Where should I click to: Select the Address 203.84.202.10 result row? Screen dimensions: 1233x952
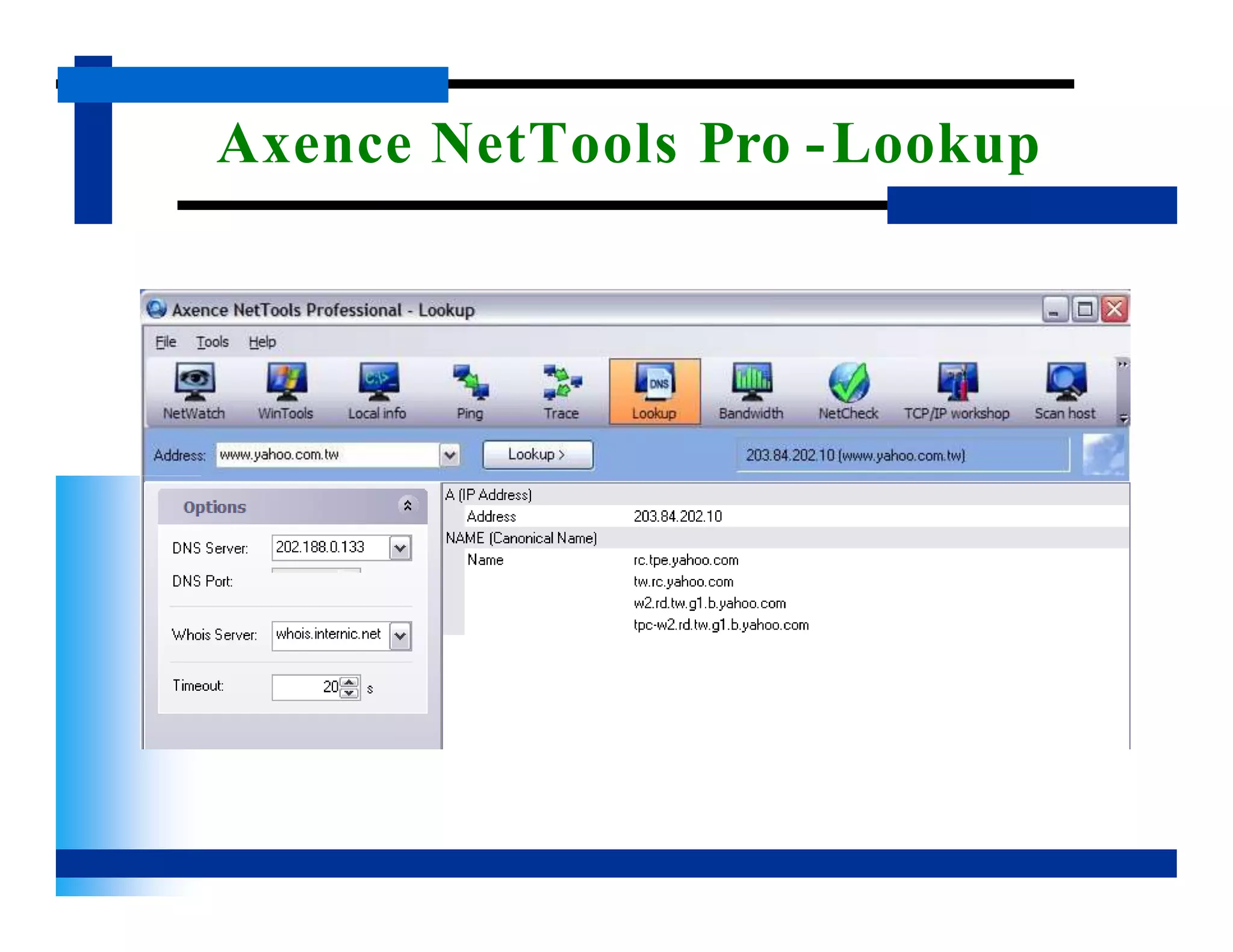pyautogui.click(x=797, y=516)
